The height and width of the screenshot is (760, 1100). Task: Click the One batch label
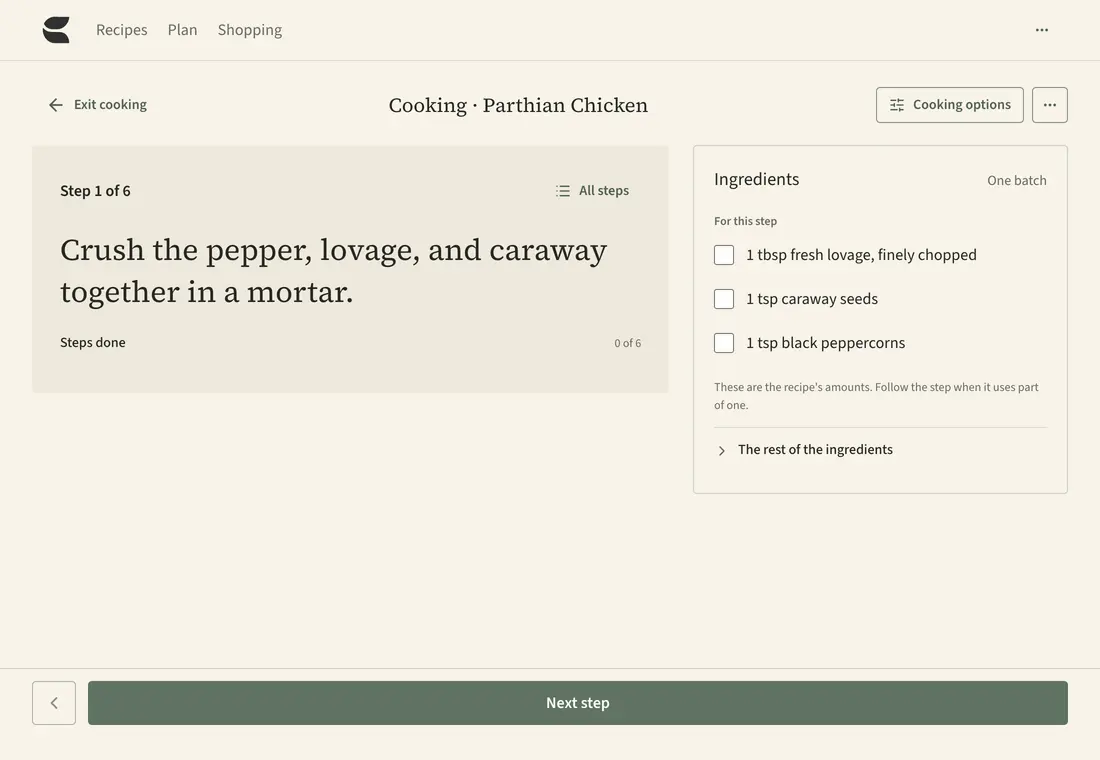[1017, 180]
